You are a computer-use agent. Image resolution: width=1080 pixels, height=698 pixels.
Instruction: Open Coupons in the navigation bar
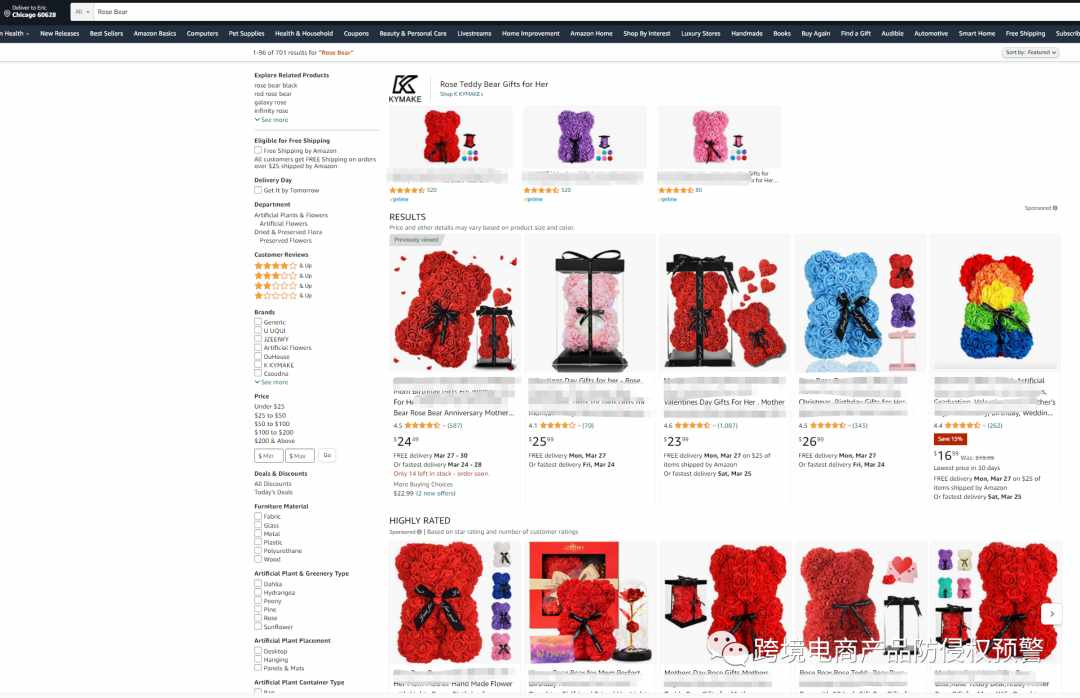(356, 33)
